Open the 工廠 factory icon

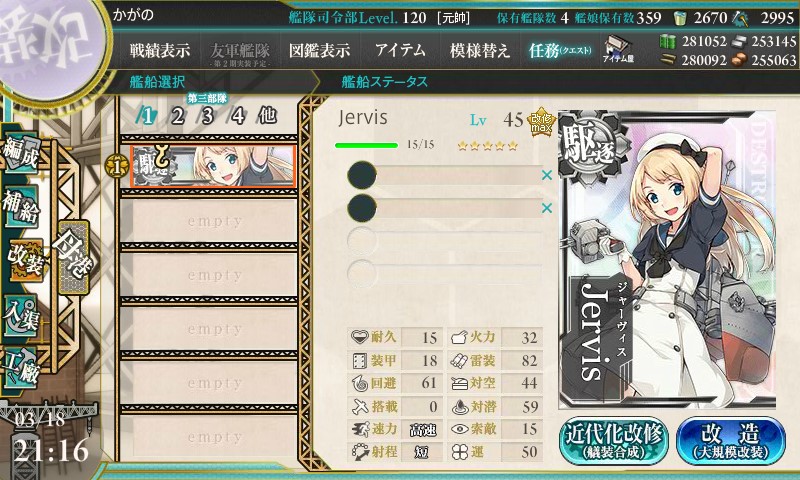pyautogui.click(x=21, y=368)
